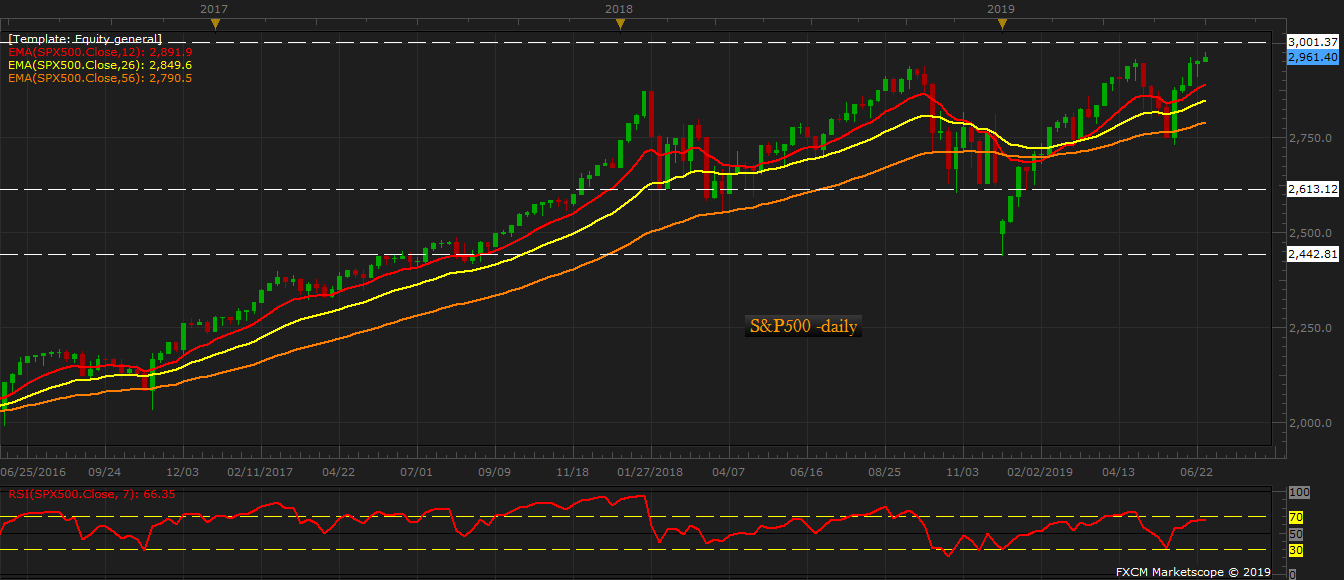Click the 06/22 date label

pos(1197,472)
